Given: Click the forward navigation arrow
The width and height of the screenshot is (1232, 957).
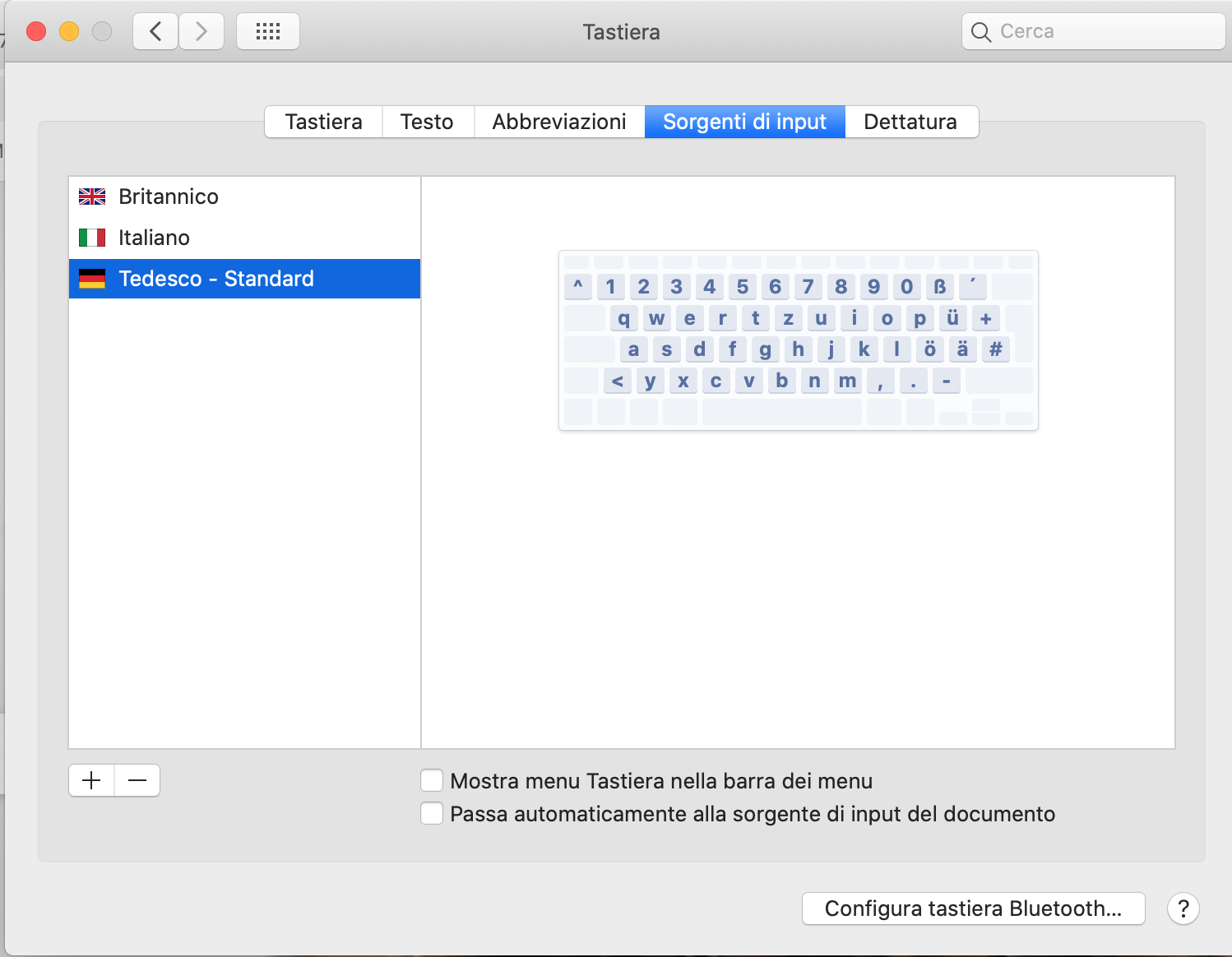Looking at the screenshot, I should [201, 32].
